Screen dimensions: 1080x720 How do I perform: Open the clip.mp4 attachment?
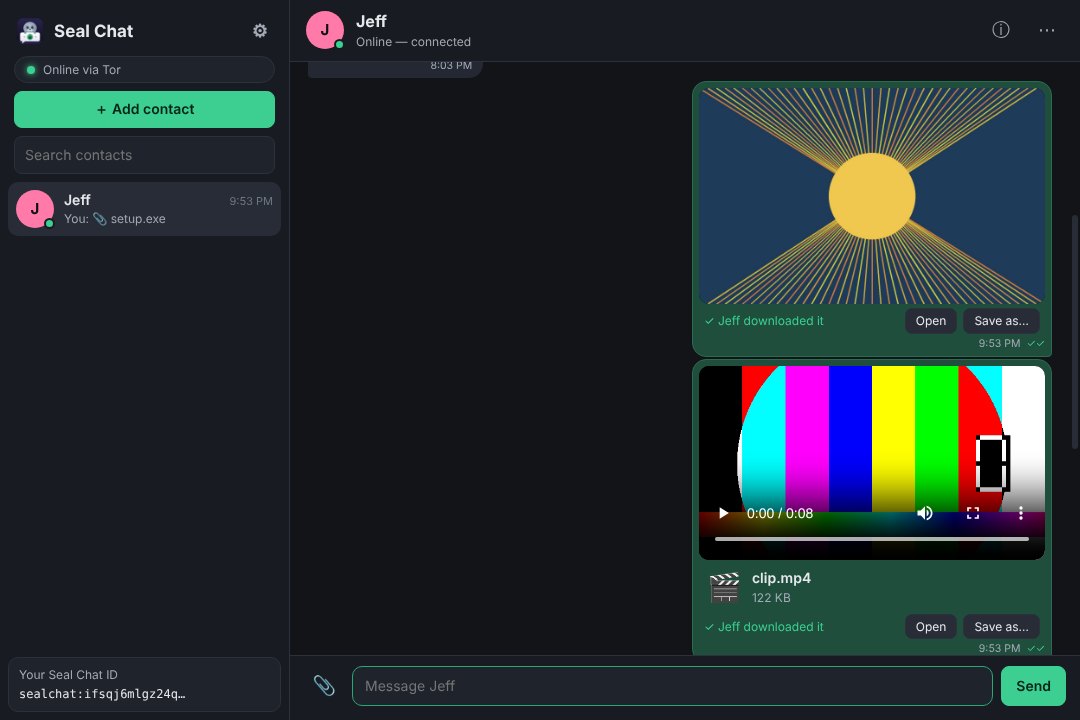tap(931, 627)
